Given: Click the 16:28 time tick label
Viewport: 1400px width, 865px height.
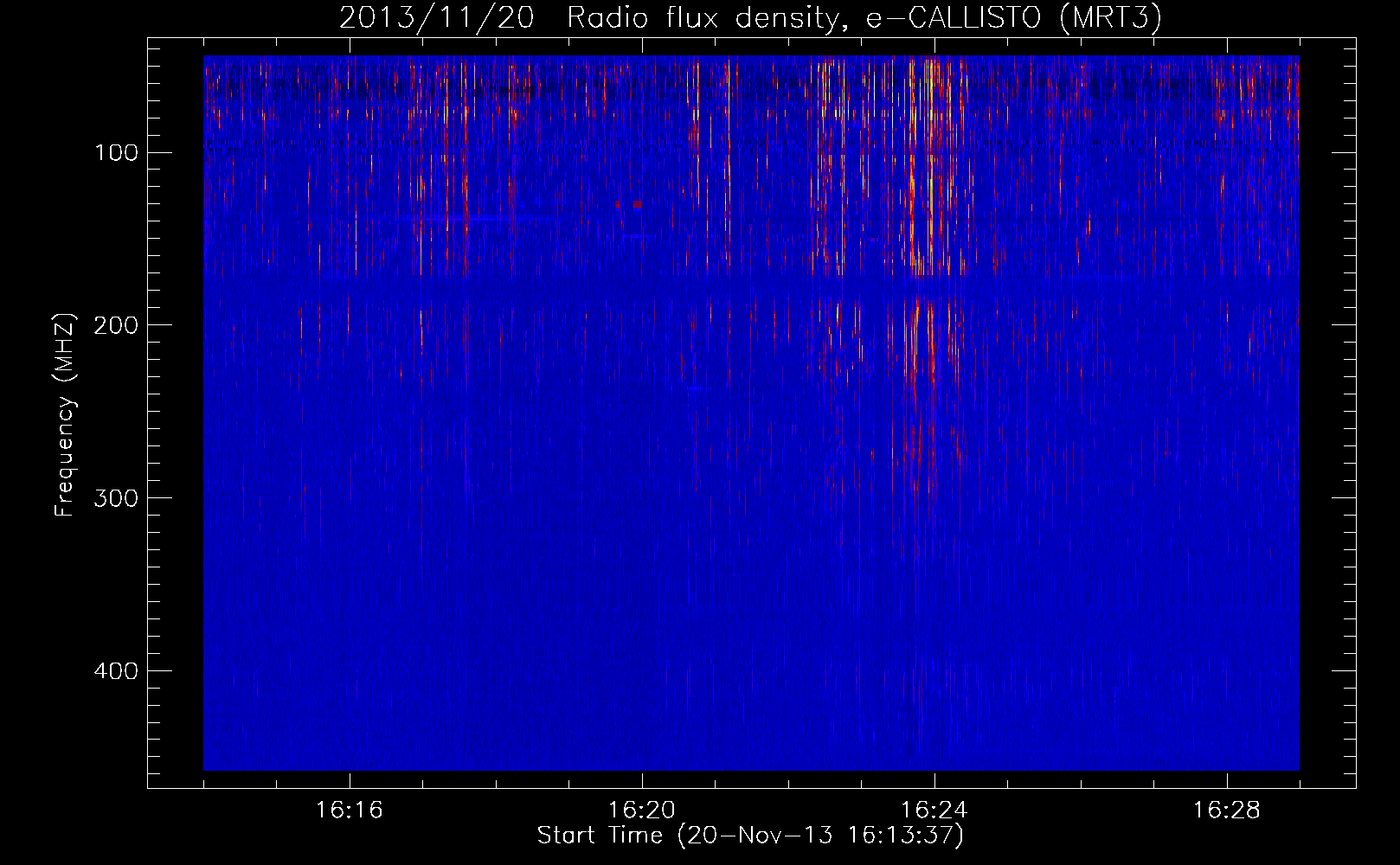Looking at the screenshot, I should [1227, 811].
